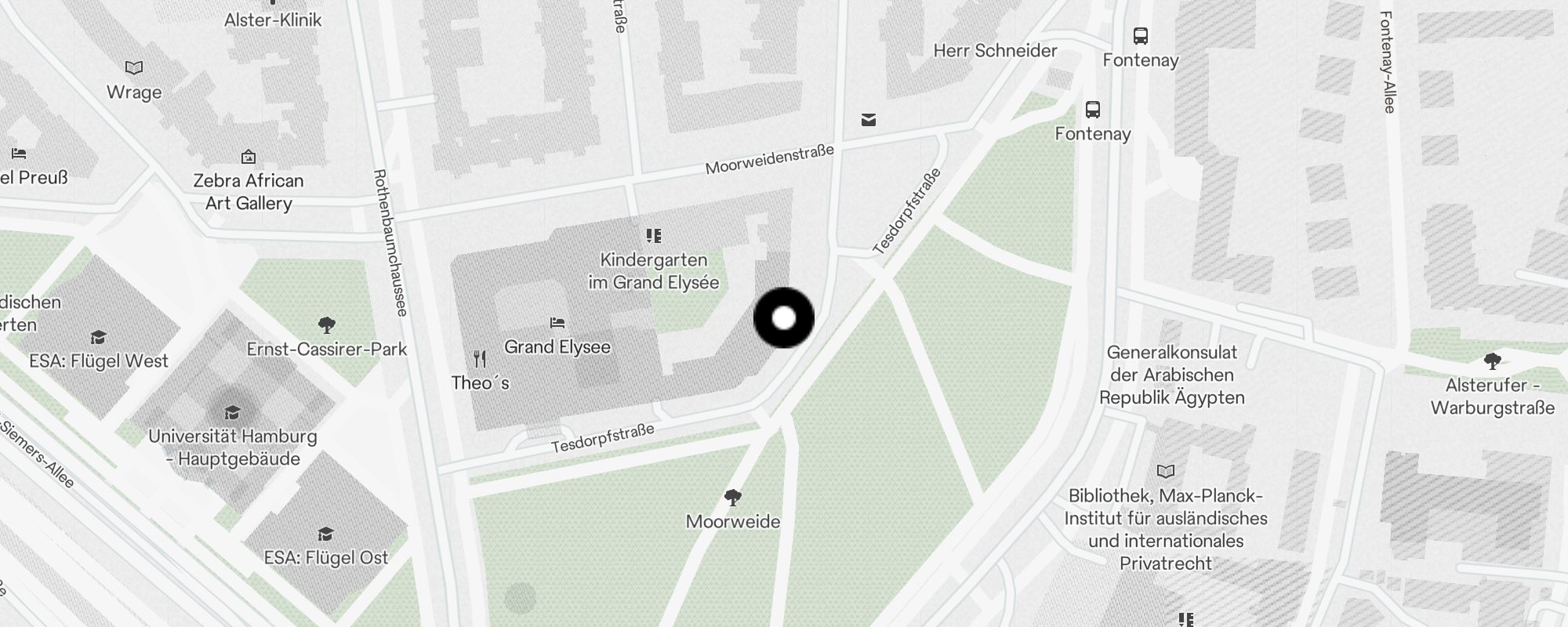This screenshot has height=627, width=1568.
Task: Click the Ernst-Cassirer-Park tree icon
Action: pos(327,324)
